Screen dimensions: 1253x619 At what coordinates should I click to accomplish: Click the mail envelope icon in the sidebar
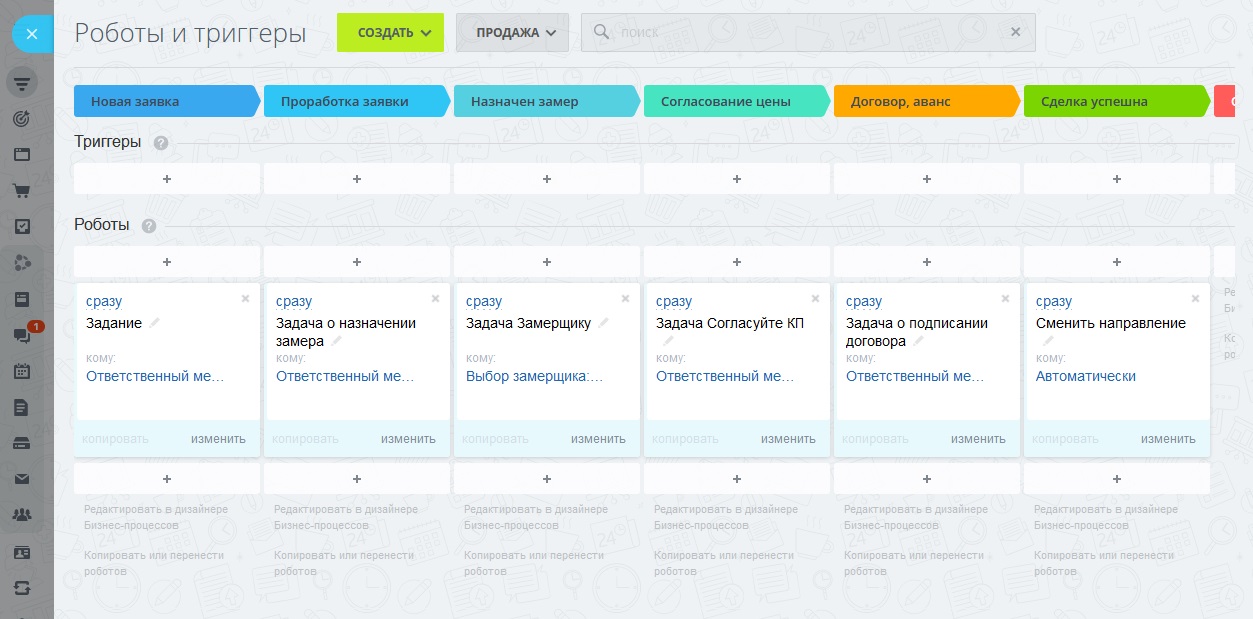[21, 479]
